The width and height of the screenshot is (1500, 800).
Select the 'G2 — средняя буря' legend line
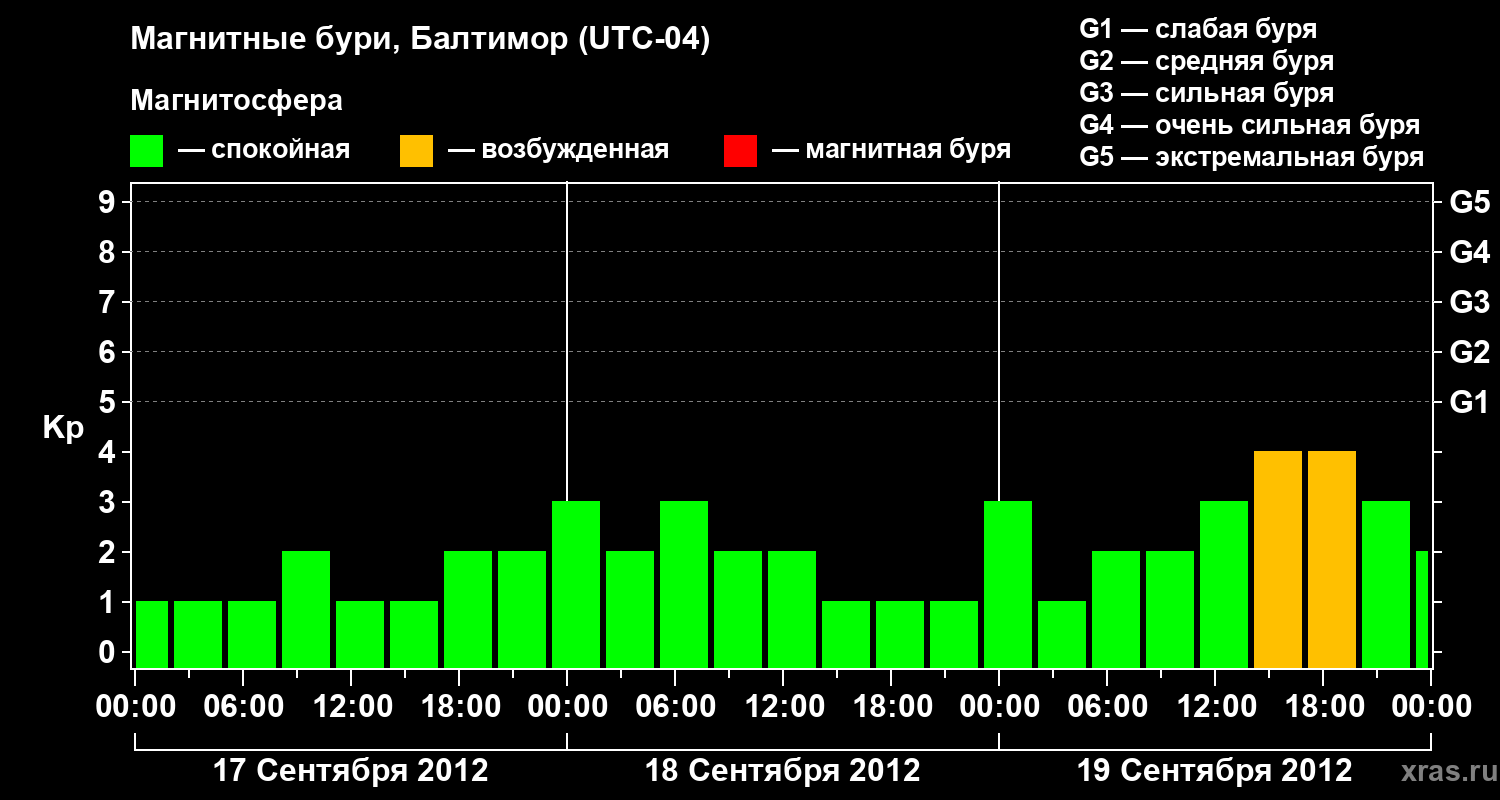point(1207,61)
